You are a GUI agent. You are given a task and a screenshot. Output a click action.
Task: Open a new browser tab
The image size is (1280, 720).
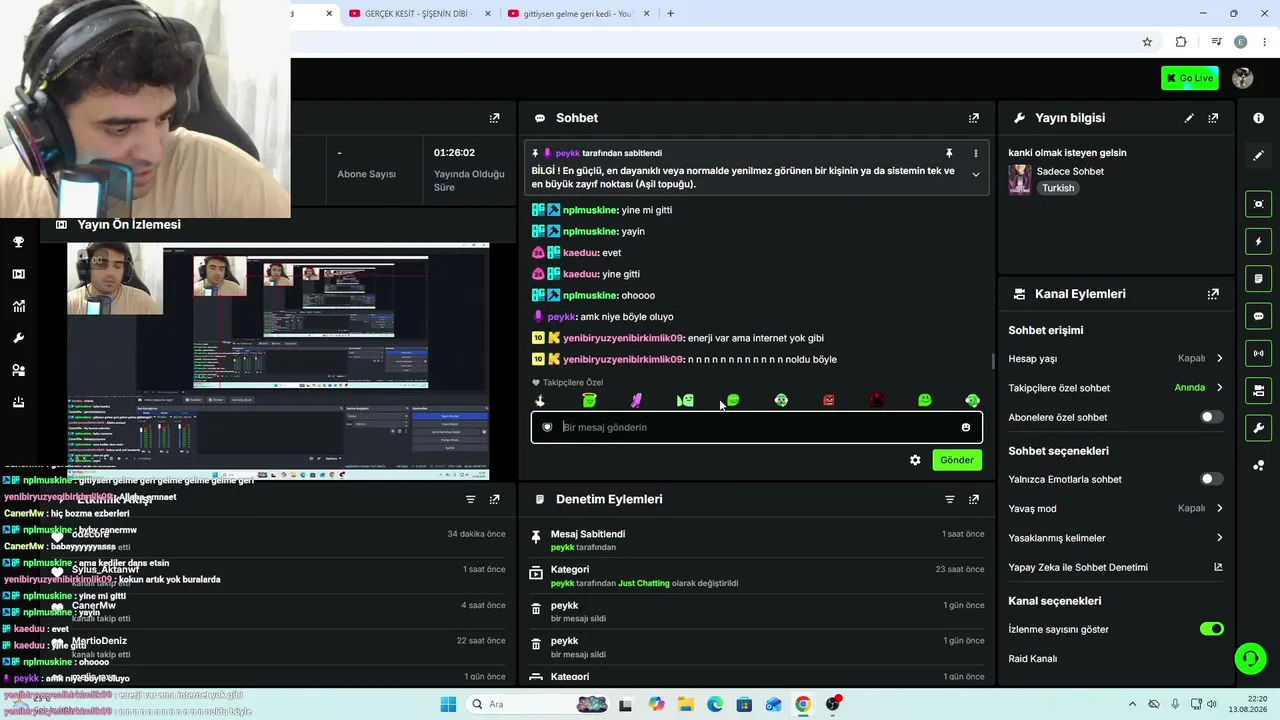pos(670,13)
